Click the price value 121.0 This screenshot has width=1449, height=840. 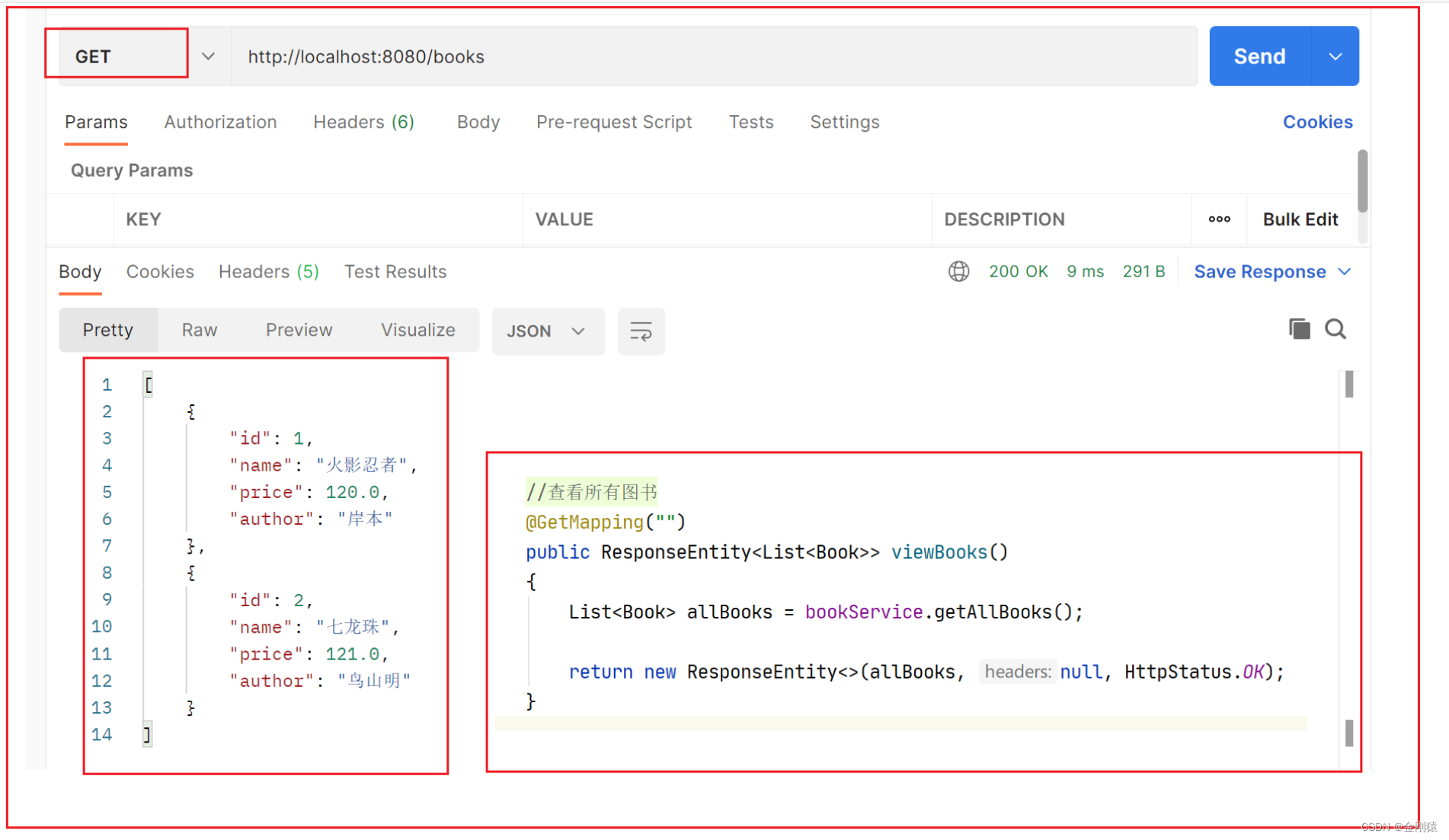pos(353,653)
